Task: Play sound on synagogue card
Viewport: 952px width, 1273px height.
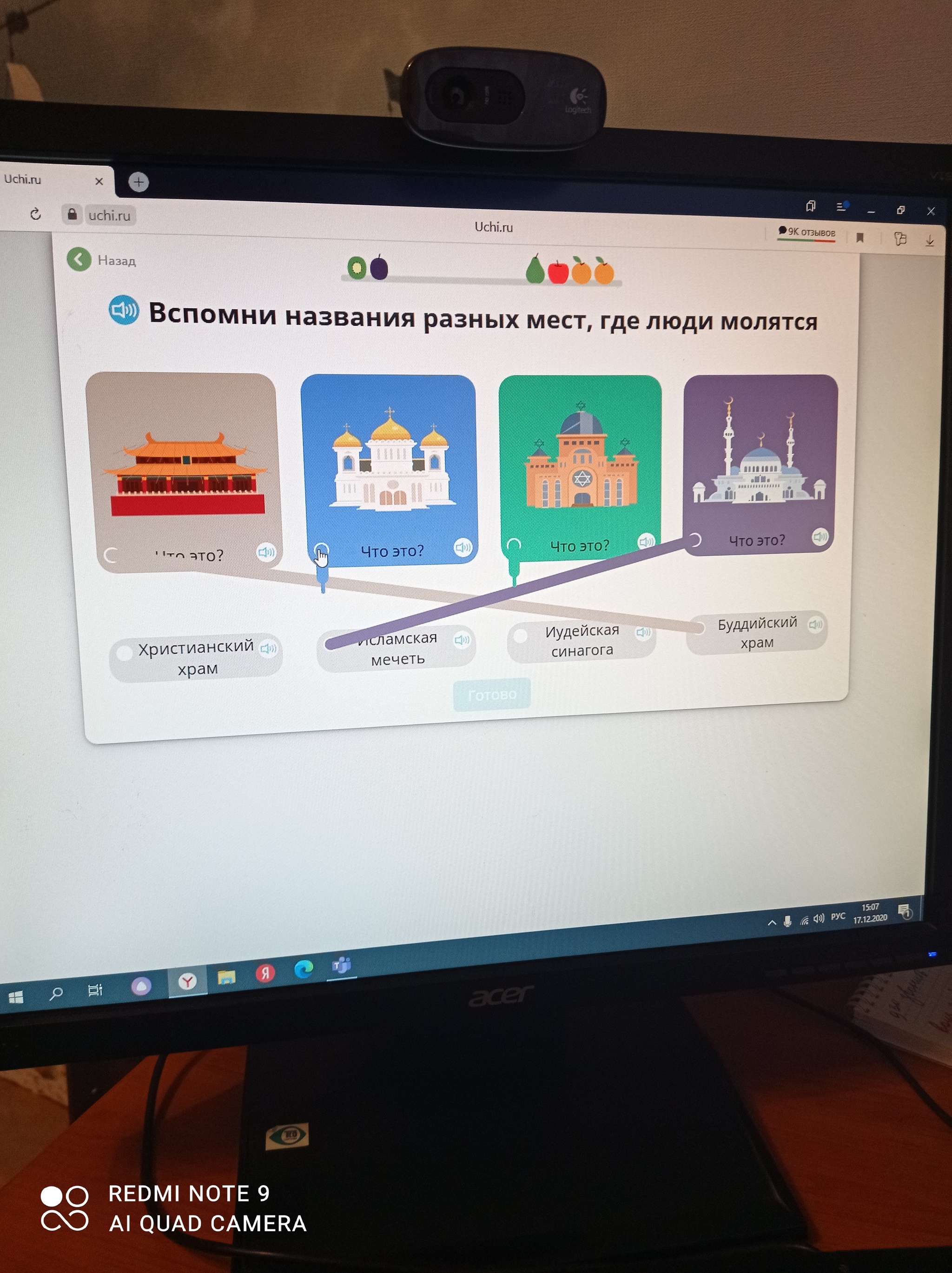Action: 646,541
